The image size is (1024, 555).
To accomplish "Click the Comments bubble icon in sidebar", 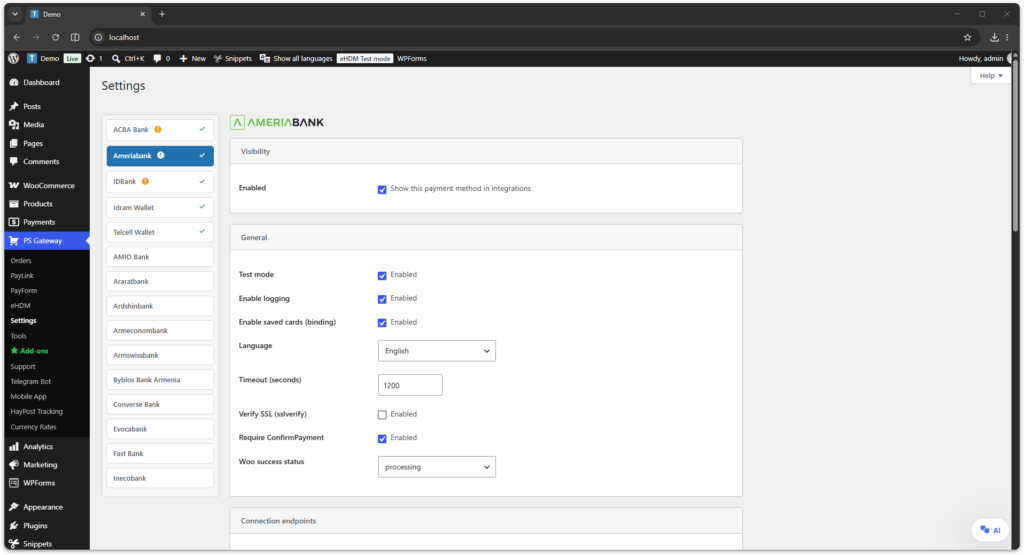I will point(14,161).
